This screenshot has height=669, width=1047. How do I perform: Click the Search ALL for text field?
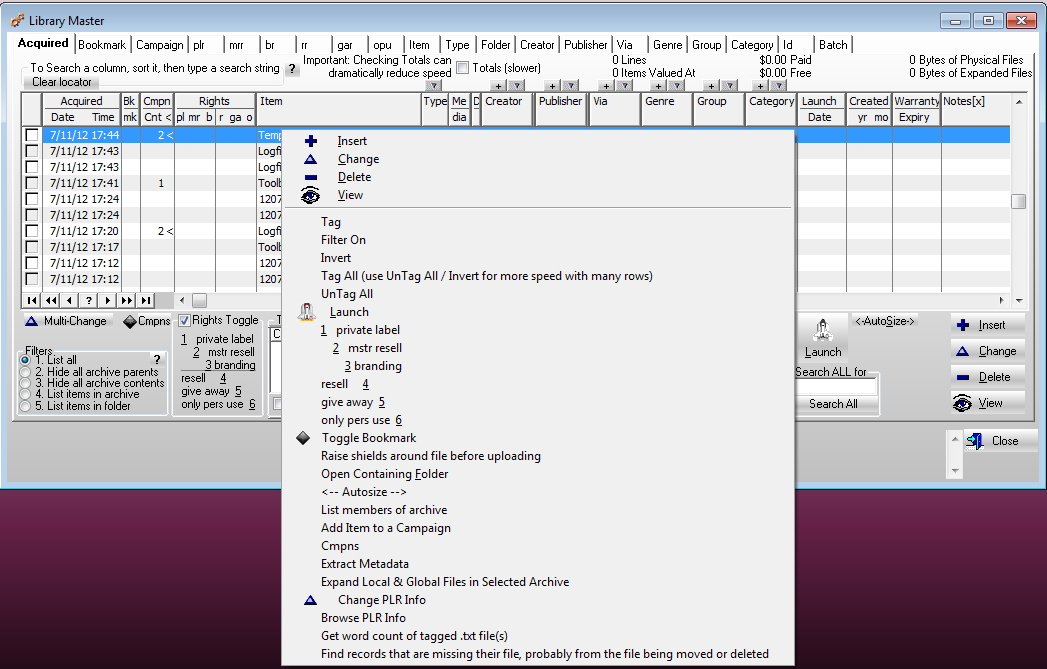point(836,385)
